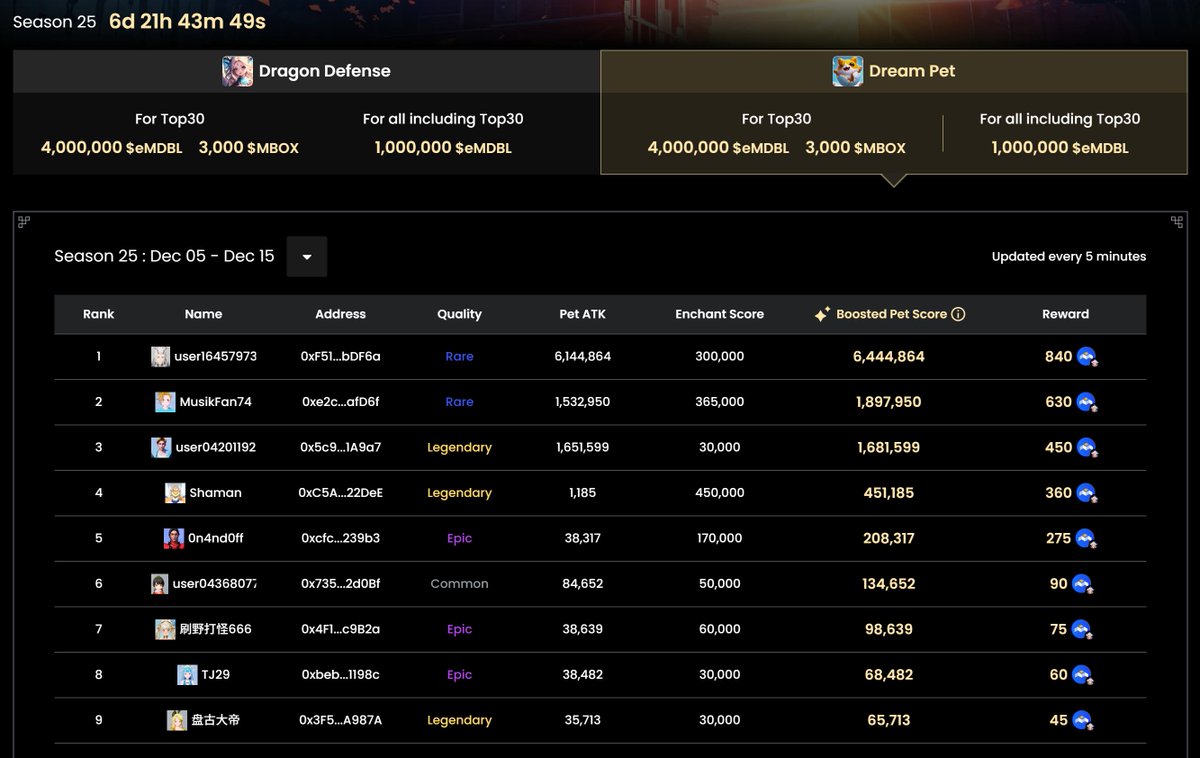Open the Season 25 date dropdown
1200x758 pixels.
pos(307,257)
